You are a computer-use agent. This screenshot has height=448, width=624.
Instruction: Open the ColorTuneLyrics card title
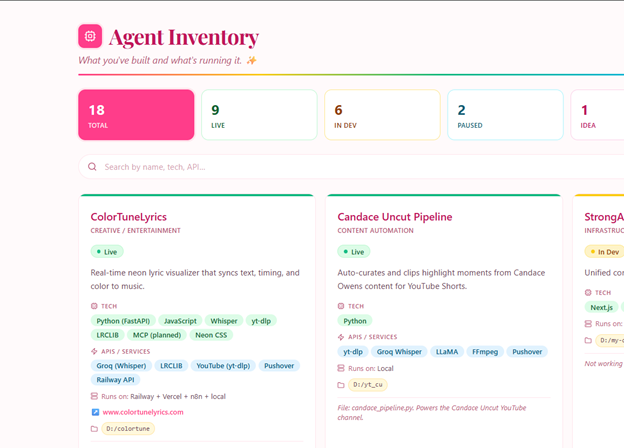pyautogui.click(x=129, y=217)
